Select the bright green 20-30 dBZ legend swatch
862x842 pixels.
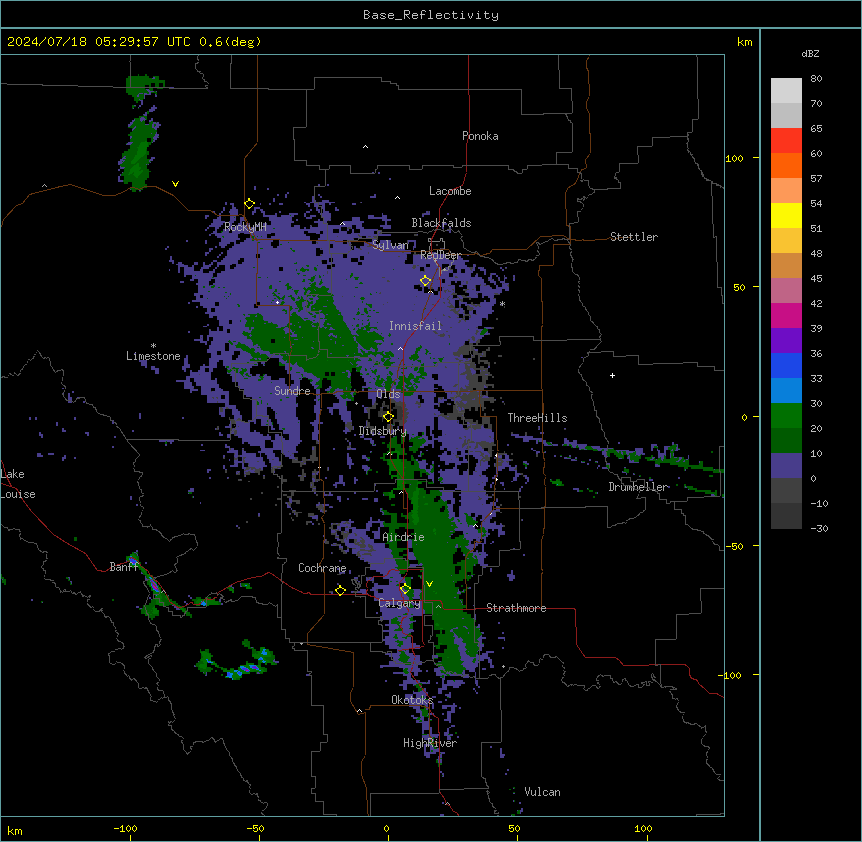(x=786, y=416)
